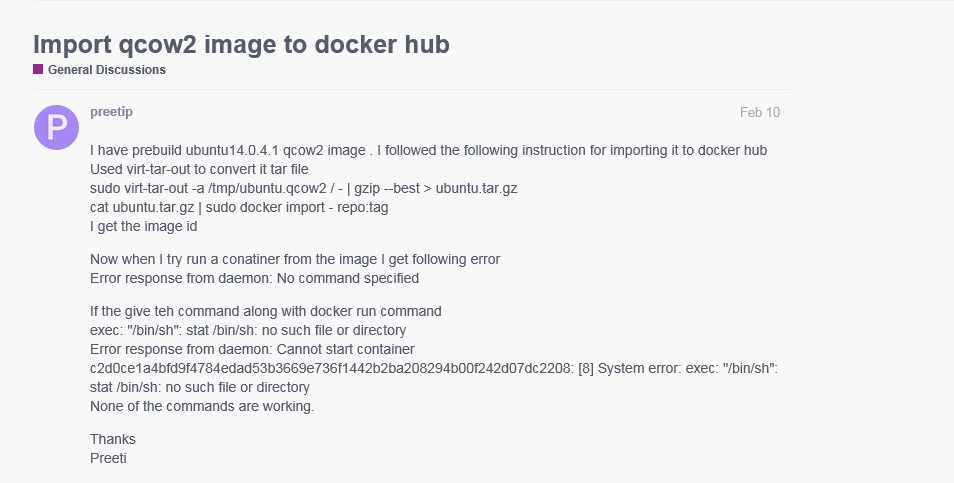Click the 'I get the image id' text
Screen dimensions: 954x483
(143, 226)
